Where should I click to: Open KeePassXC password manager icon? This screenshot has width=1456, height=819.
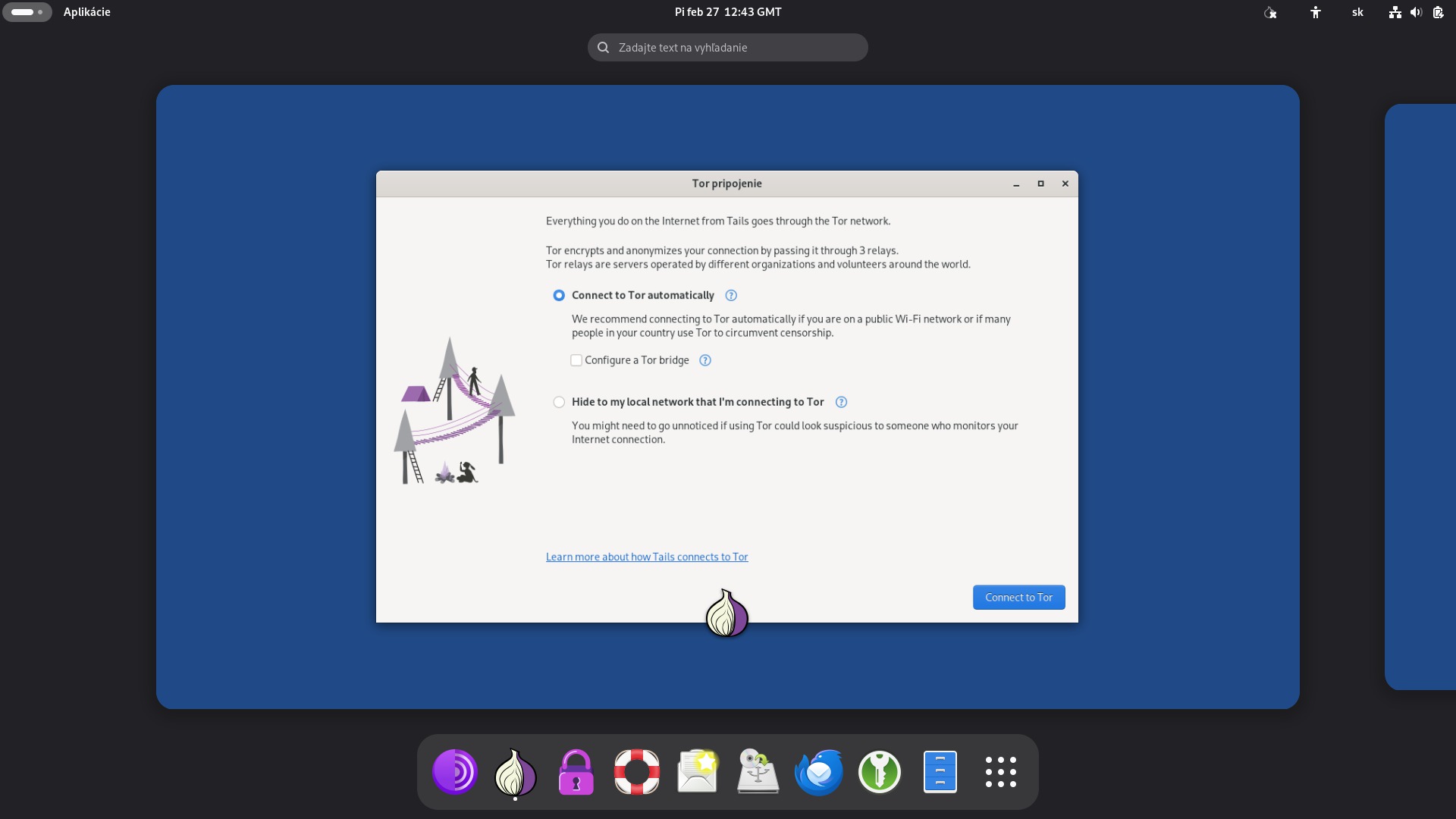click(879, 772)
